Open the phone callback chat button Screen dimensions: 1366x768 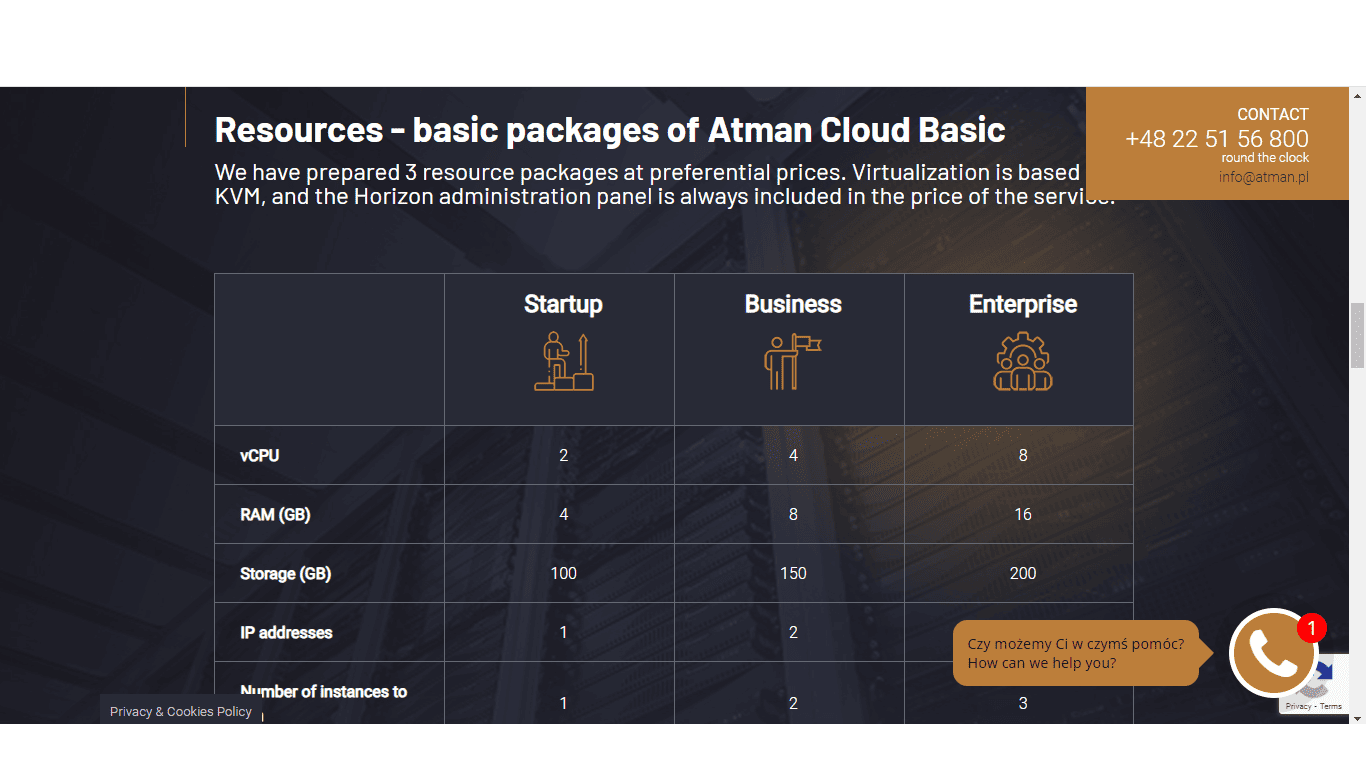[1273, 653]
